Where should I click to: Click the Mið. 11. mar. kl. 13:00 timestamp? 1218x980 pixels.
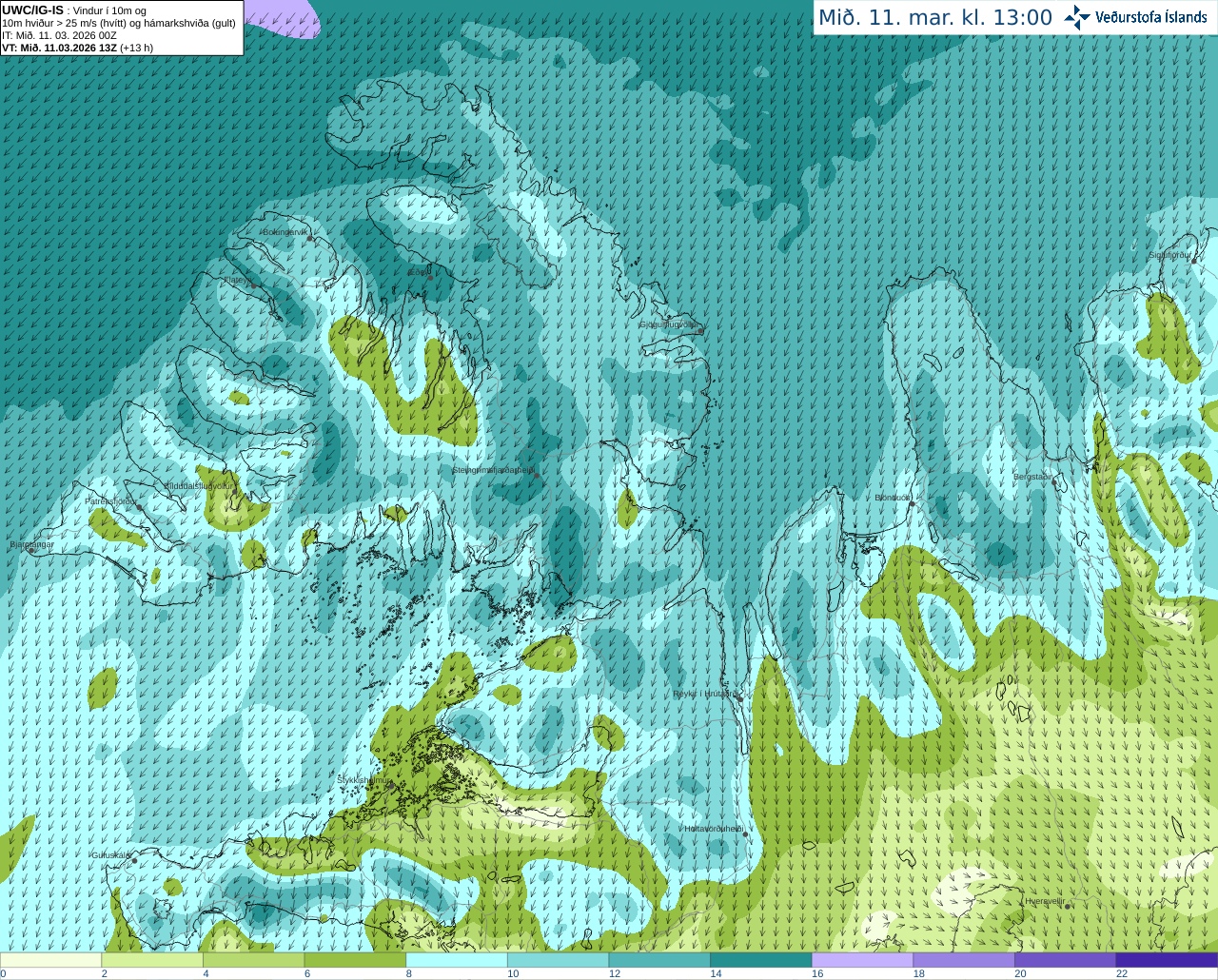(x=935, y=18)
